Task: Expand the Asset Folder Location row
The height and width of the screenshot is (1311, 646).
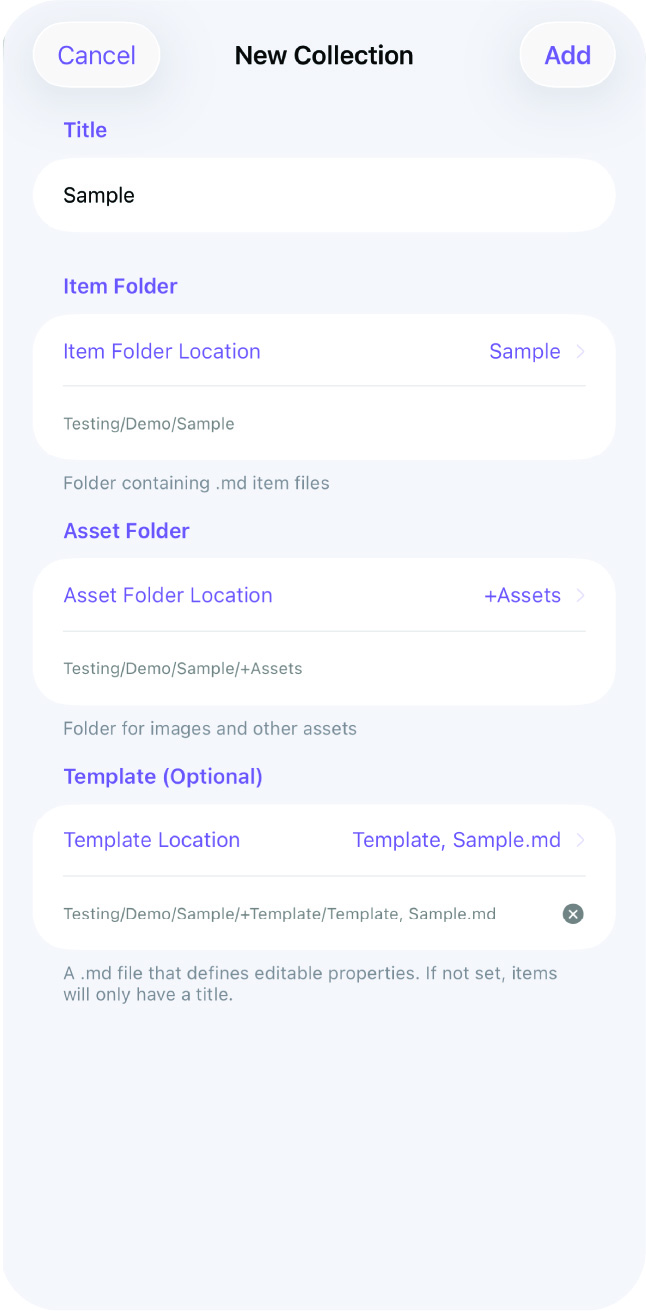Action: [x=581, y=595]
